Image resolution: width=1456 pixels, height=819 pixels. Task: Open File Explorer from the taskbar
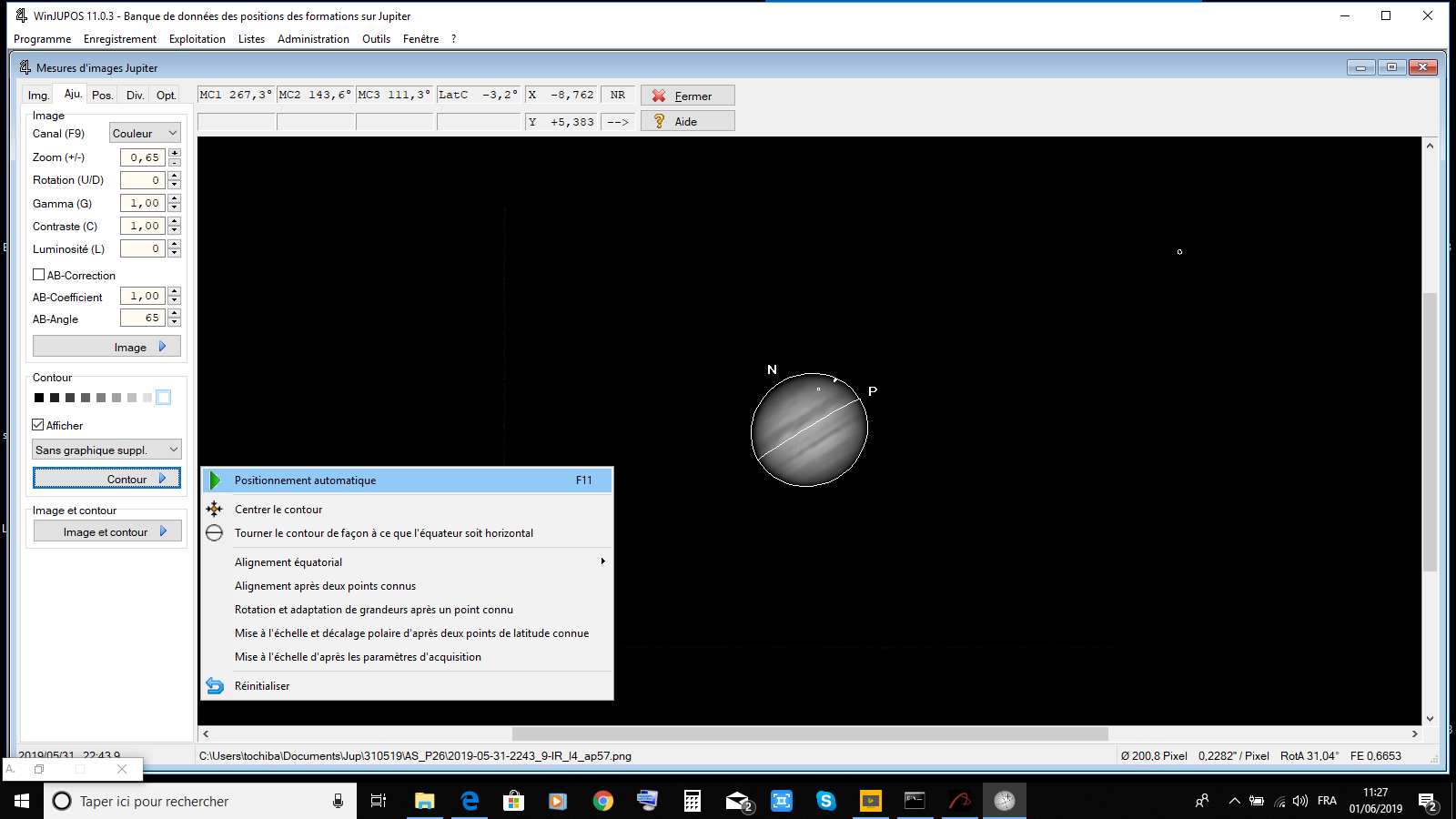(425, 801)
